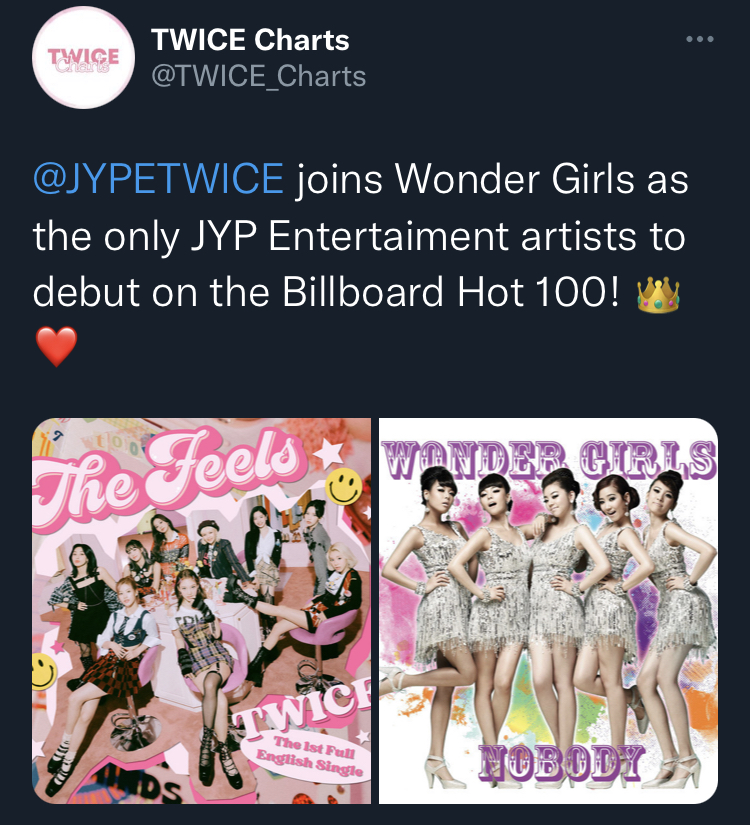This screenshot has width=750, height=825.
Task: Click "JYP Entertaiment" in the tweet text
Action: click(x=349, y=236)
